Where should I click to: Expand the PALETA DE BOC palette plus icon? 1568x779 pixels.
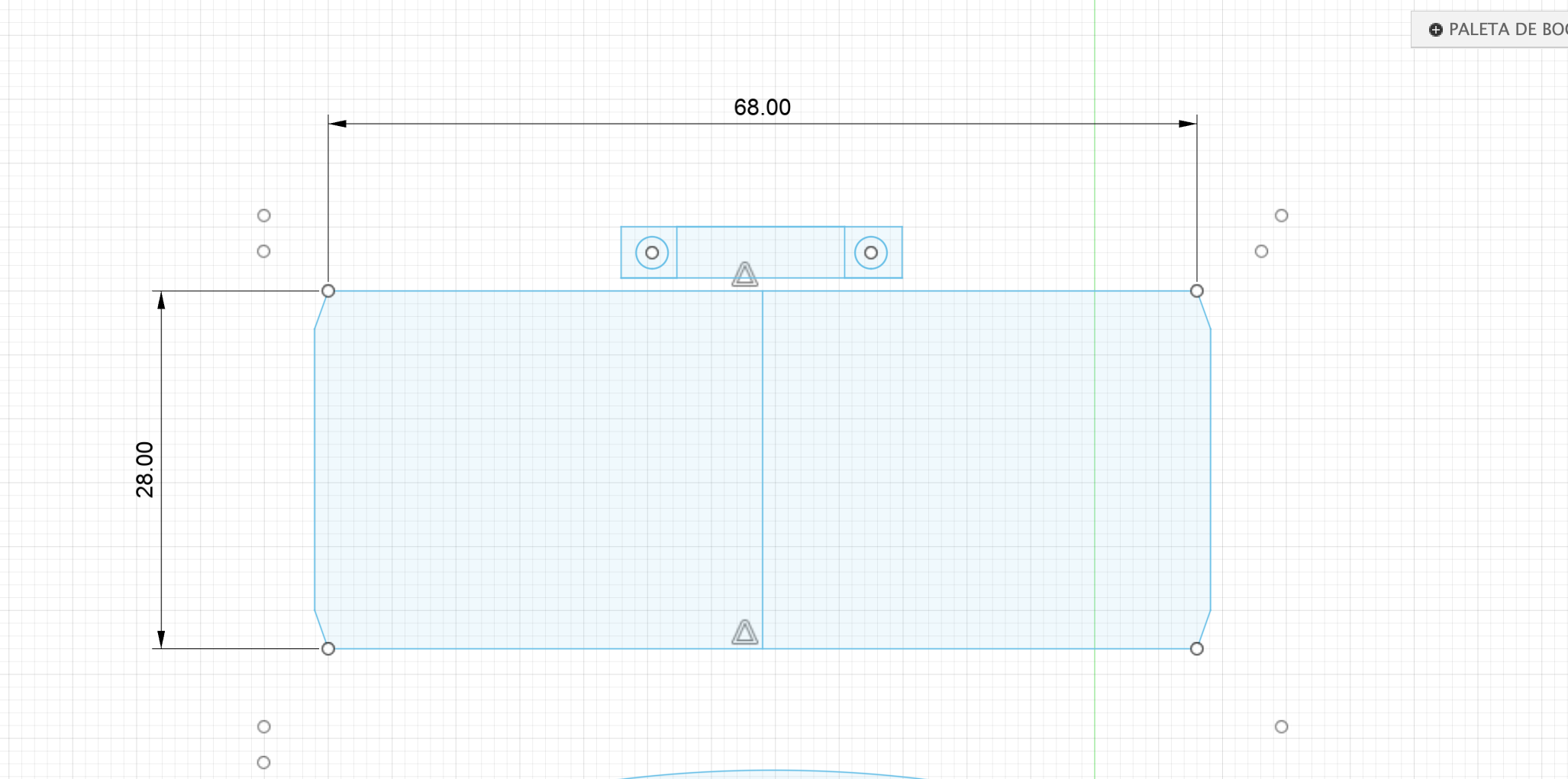(1435, 30)
